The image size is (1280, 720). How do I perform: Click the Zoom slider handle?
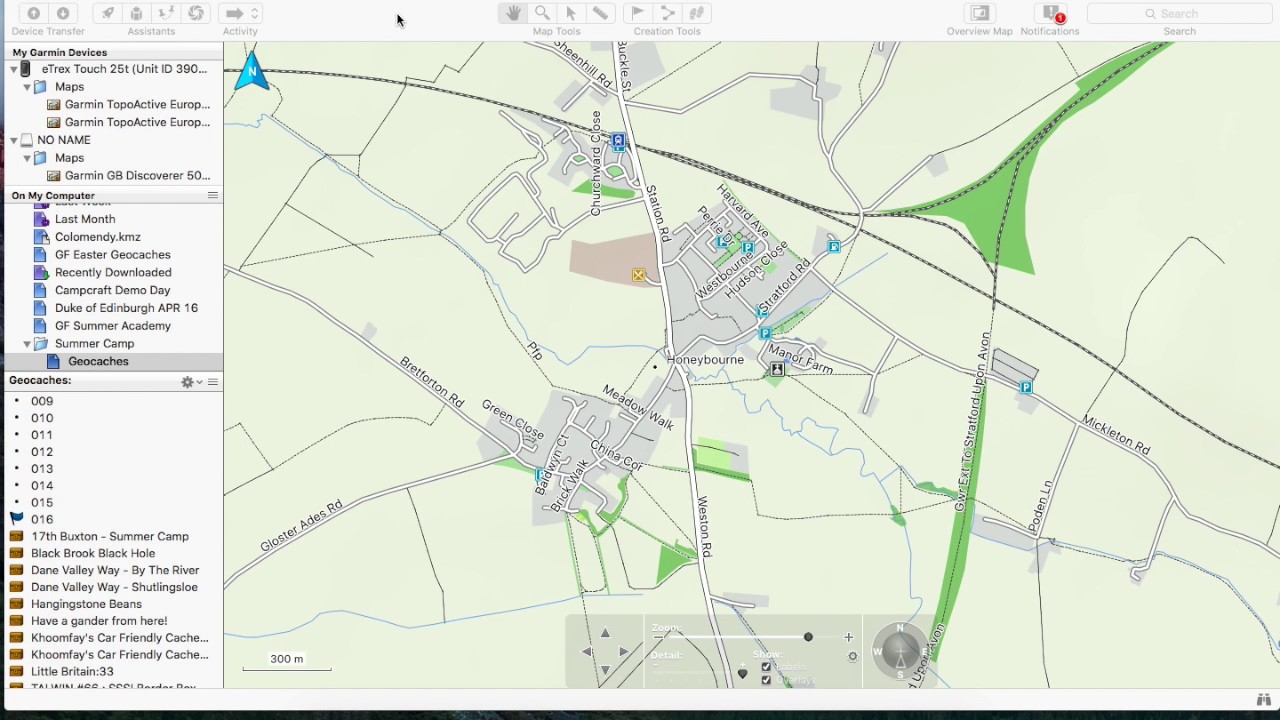[x=808, y=637]
